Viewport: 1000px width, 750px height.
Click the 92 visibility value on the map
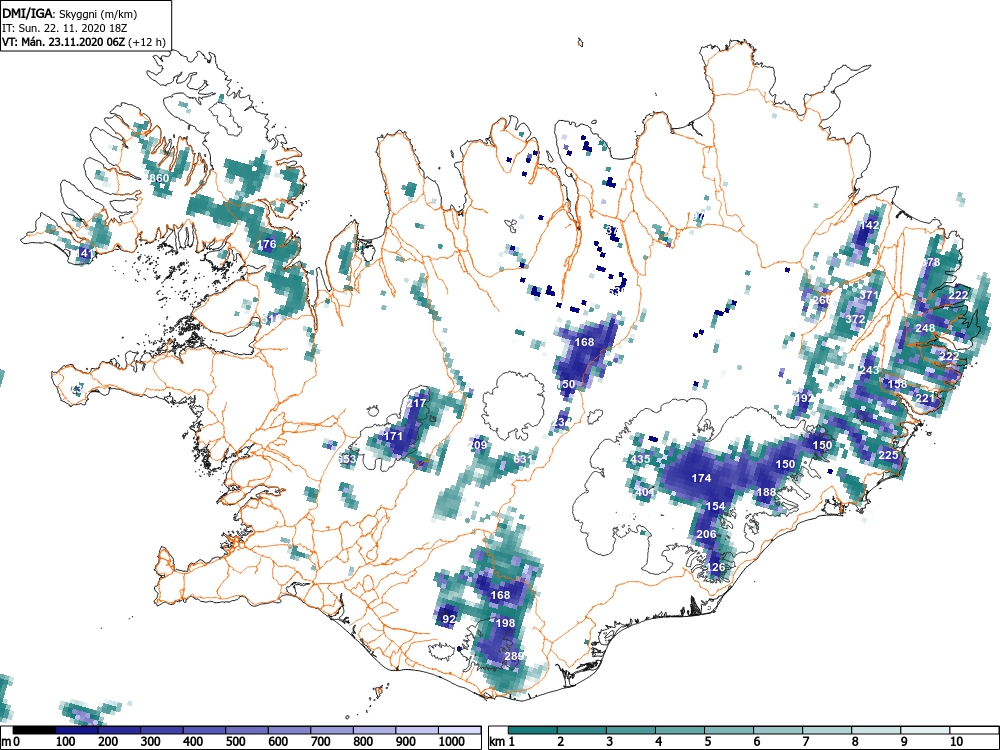point(449,619)
